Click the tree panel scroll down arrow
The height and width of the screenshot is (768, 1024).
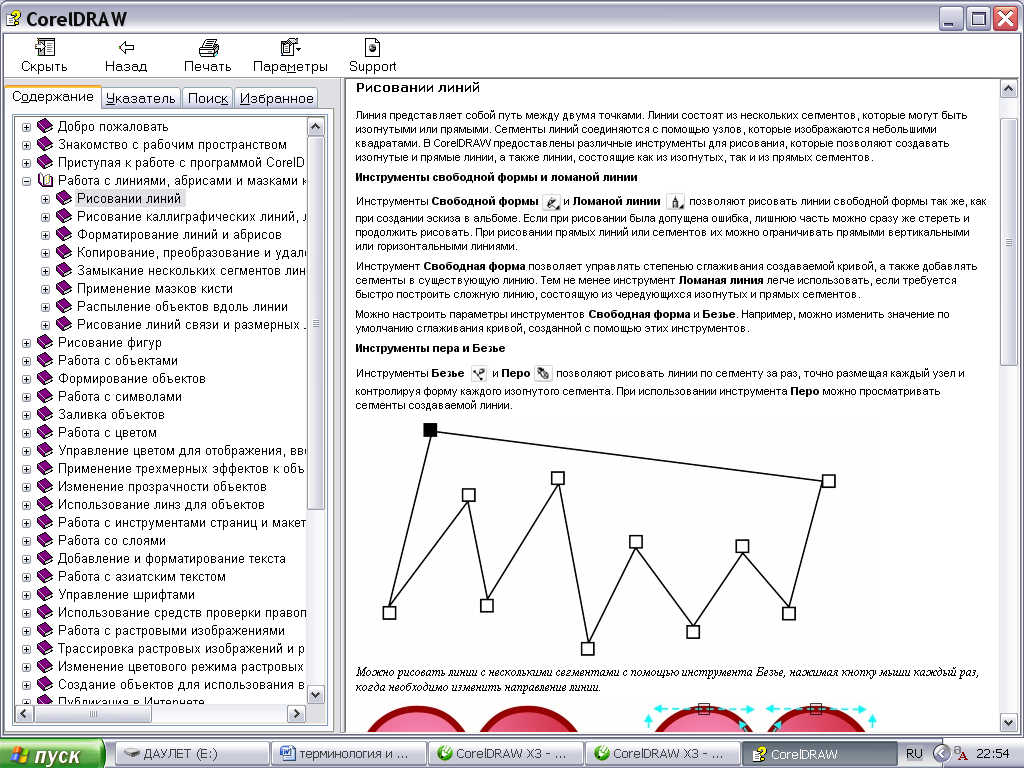click(x=315, y=694)
